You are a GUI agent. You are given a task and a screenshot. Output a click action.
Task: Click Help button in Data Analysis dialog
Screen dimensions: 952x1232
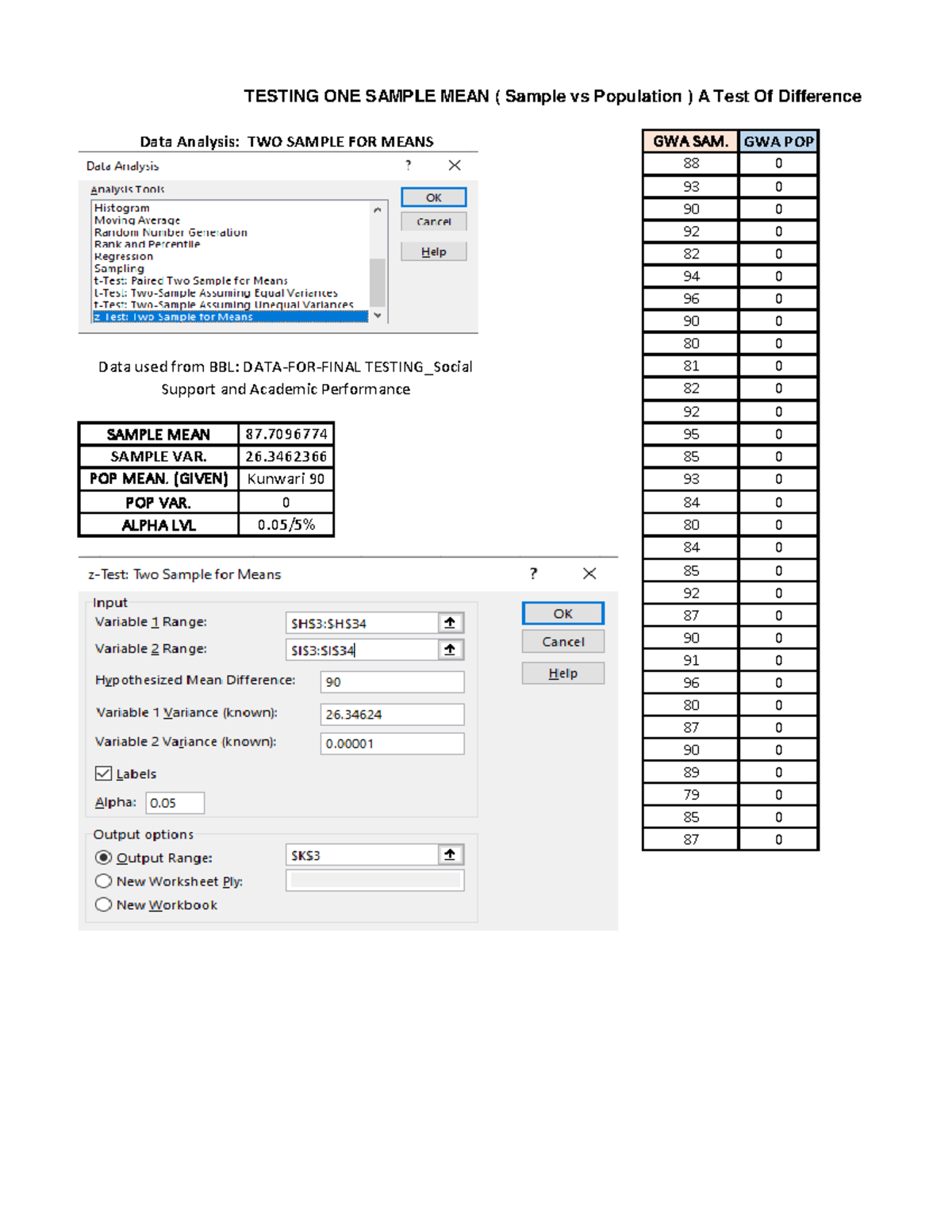click(x=433, y=251)
